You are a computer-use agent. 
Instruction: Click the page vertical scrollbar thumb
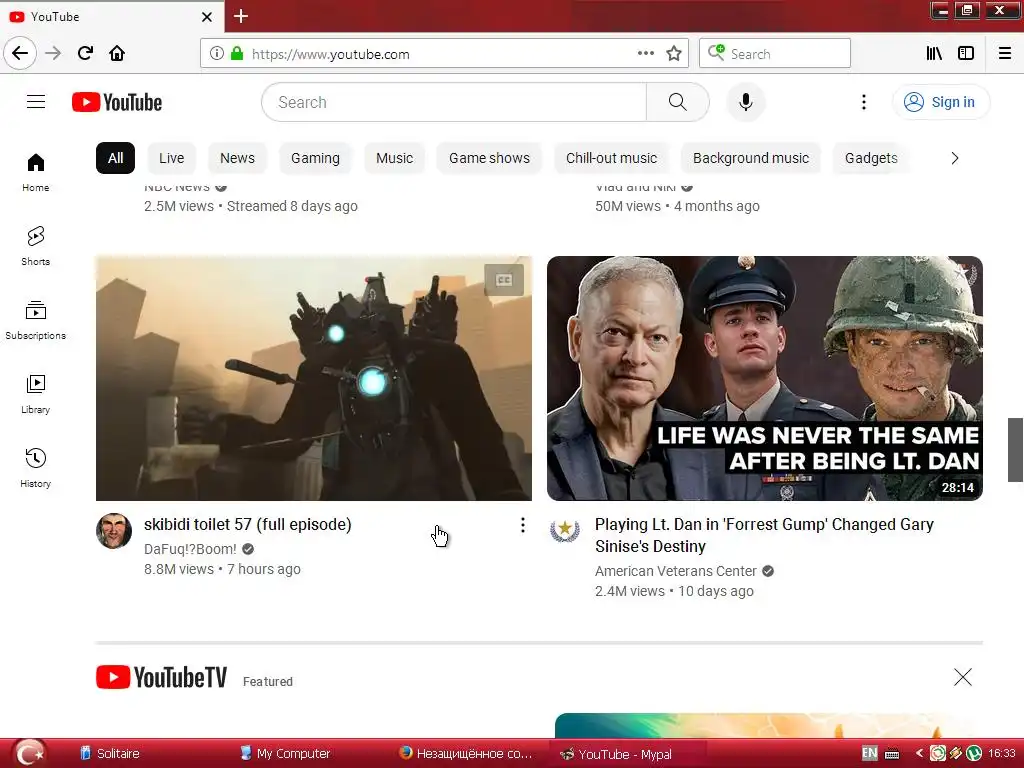[x=1015, y=449]
